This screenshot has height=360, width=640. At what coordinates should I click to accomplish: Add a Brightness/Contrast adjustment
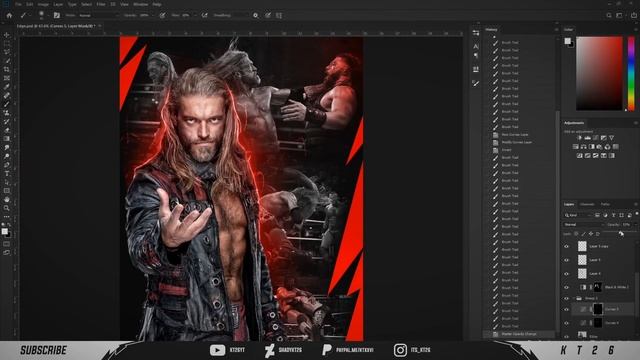tap(579, 138)
